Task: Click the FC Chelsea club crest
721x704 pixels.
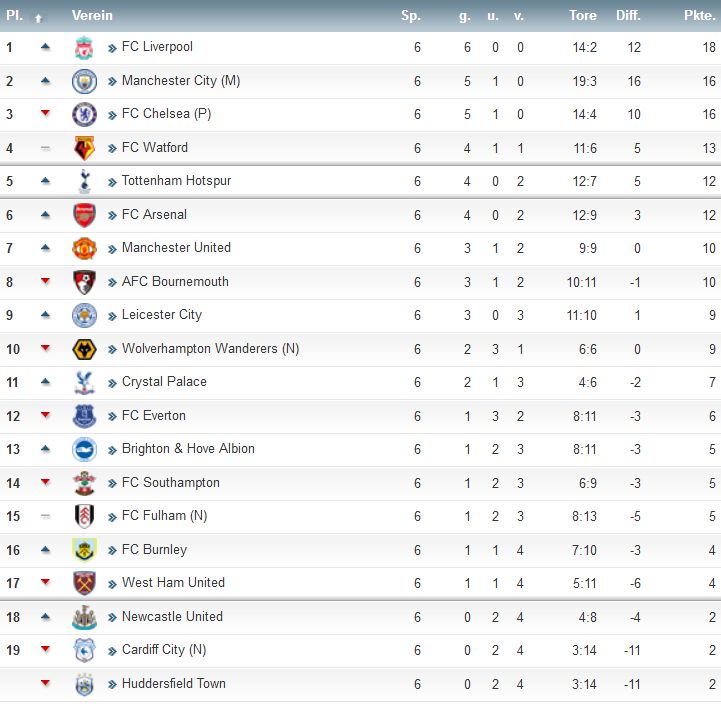Action: (84, 114)
